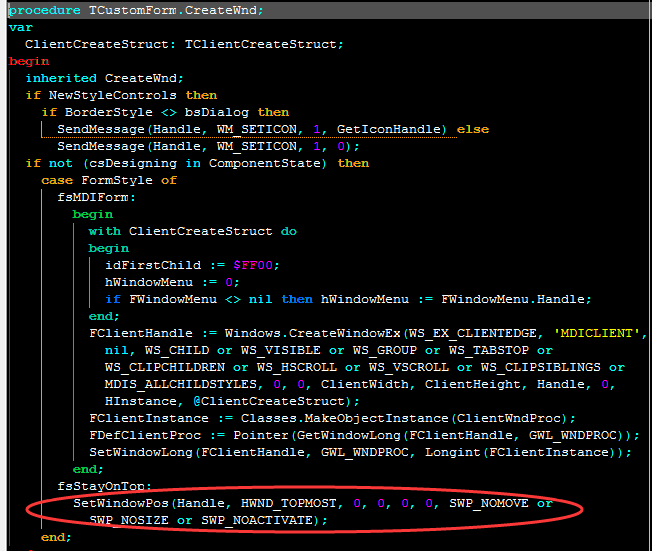Click the 'FWindowMenu.Handle;' expression
Image resolution: width=652 pixels, height=551 pixels.
click(516, 299)
